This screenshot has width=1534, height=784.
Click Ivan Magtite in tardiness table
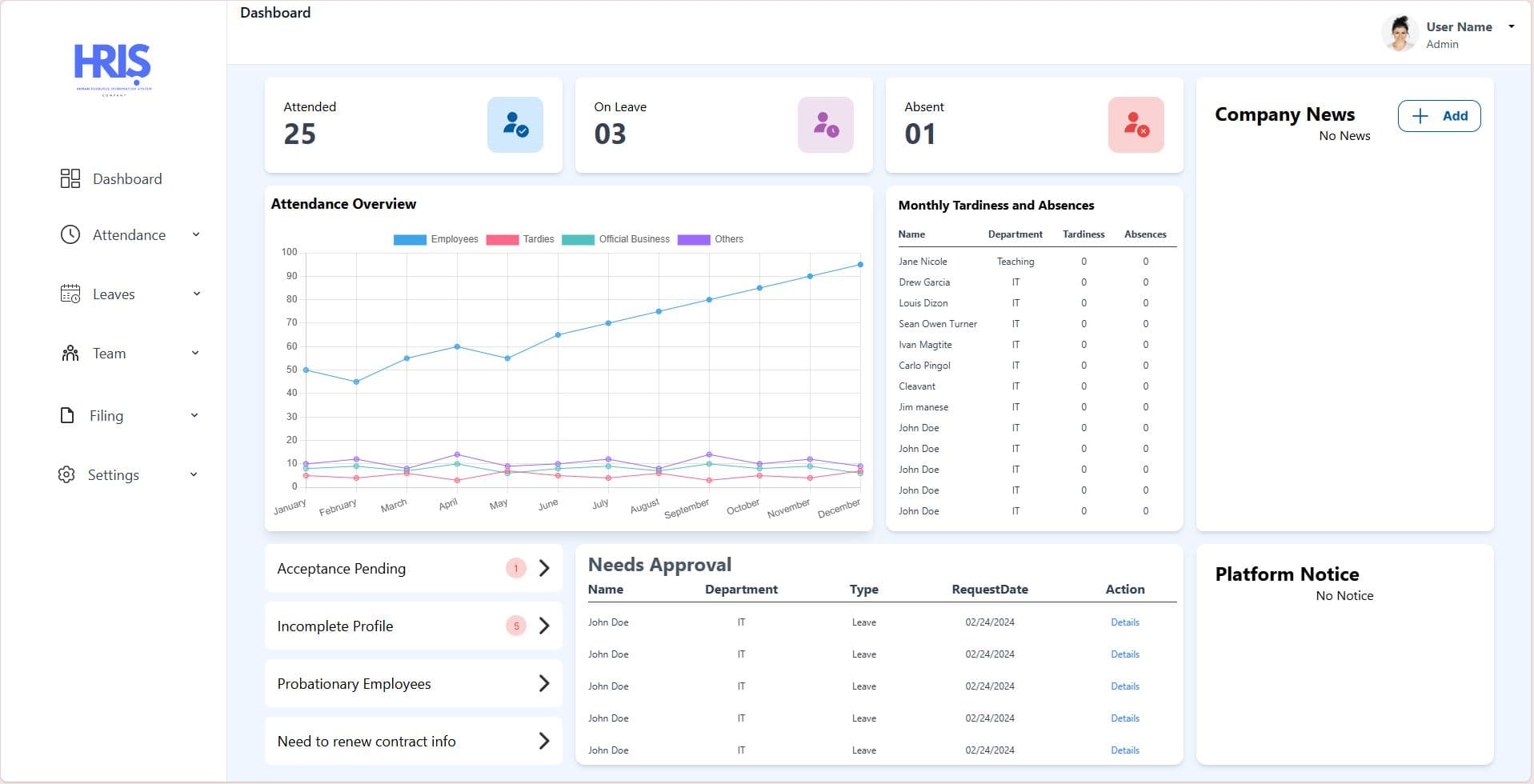[925, 345]
